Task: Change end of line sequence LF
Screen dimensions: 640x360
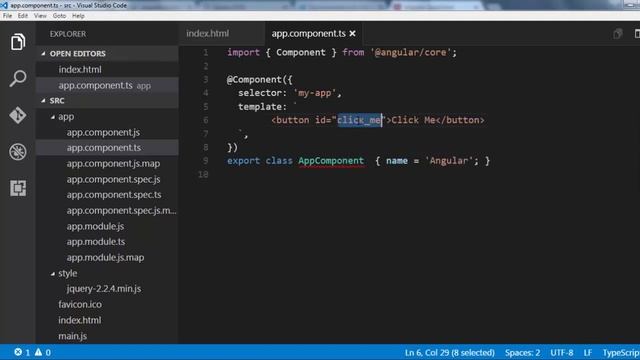Action: coord(587,352)
